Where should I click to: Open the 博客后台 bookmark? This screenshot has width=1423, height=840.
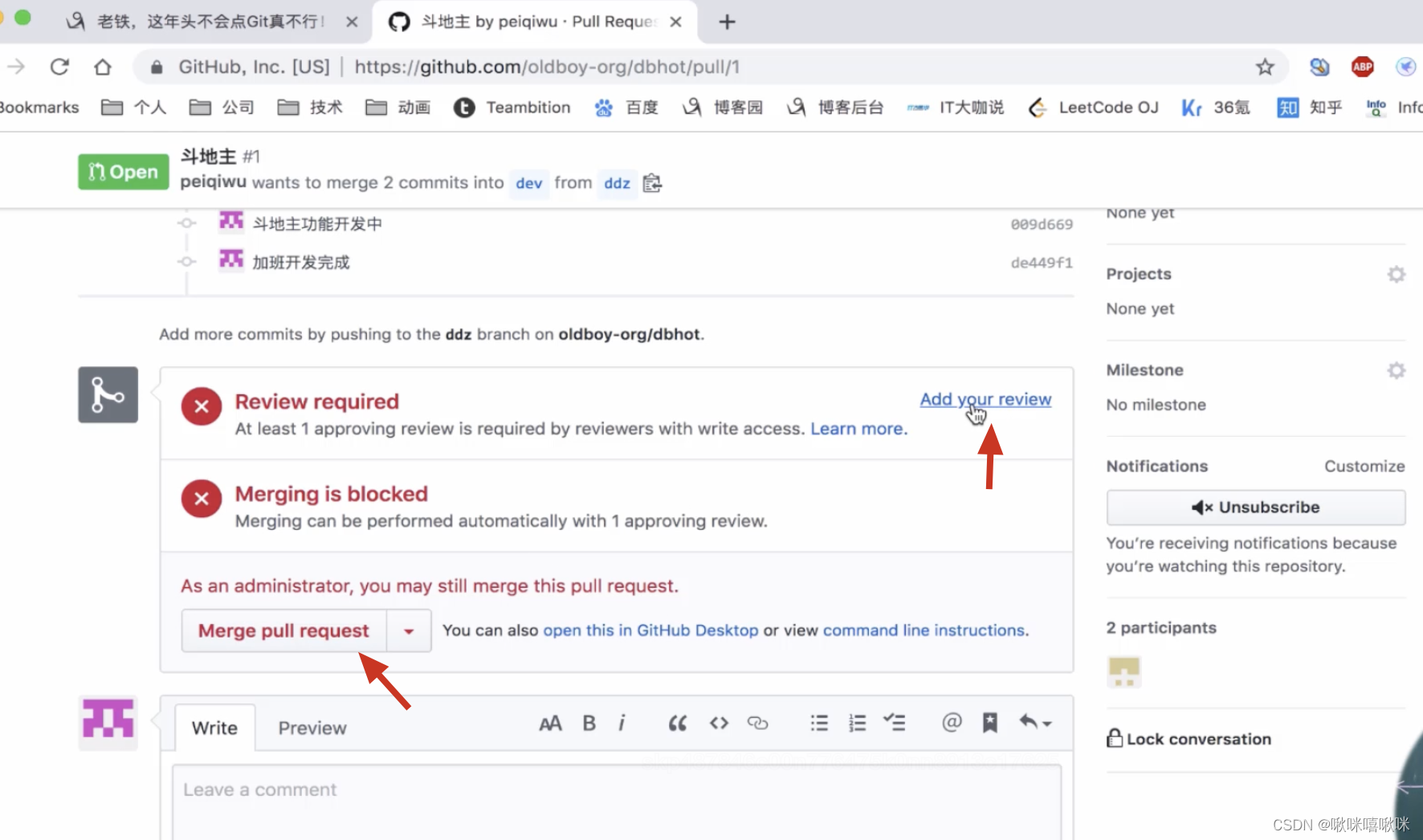(x=835, y=108)
